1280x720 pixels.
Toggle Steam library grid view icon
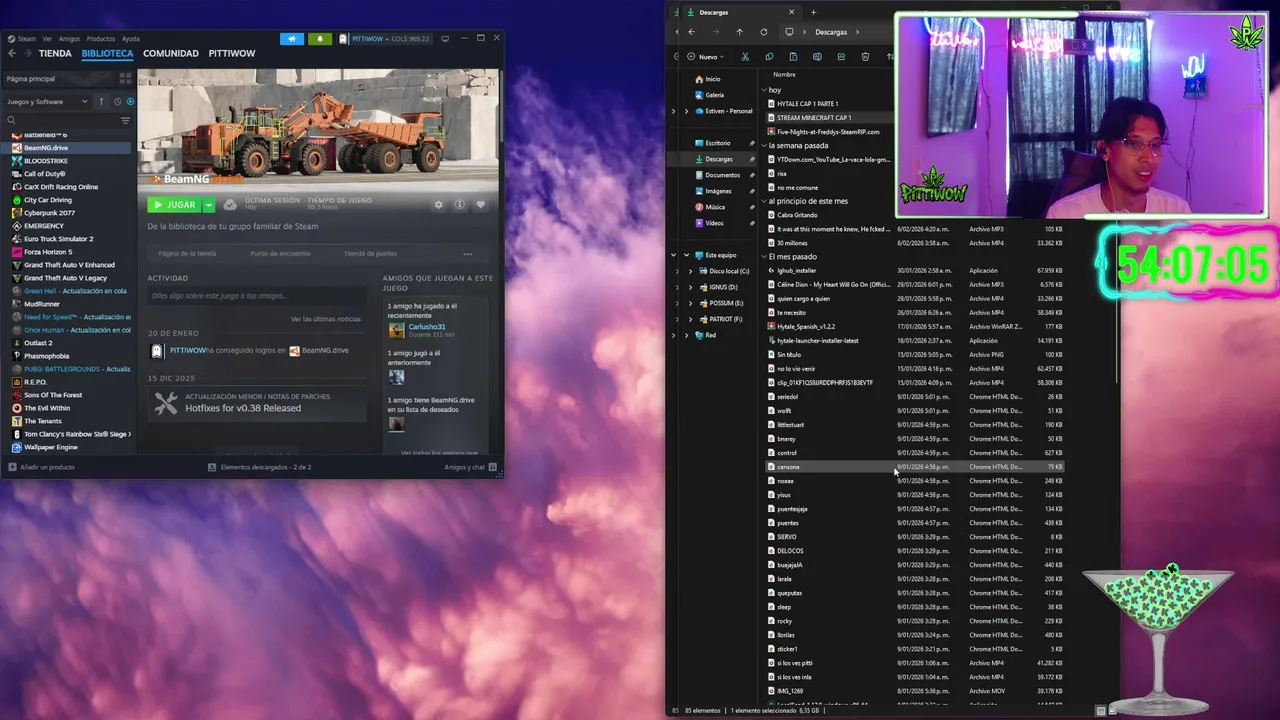point(125,78)
